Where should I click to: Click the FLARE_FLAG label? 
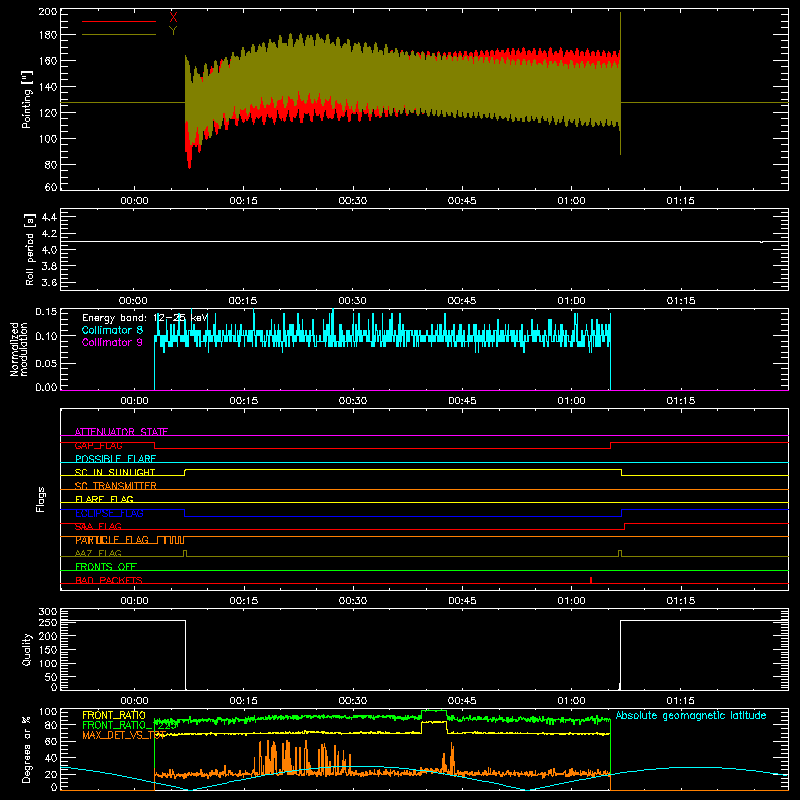pyautogui.click(x=104, y=499)
